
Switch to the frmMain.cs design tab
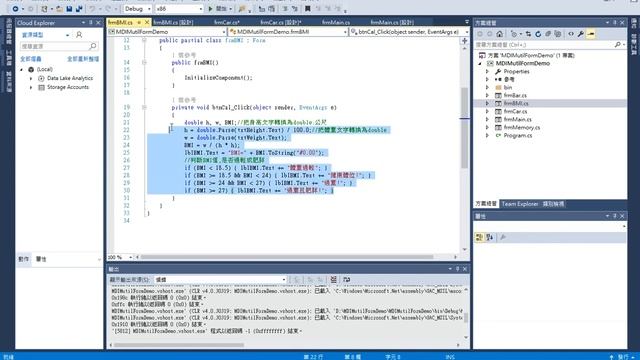pos(392,22)
